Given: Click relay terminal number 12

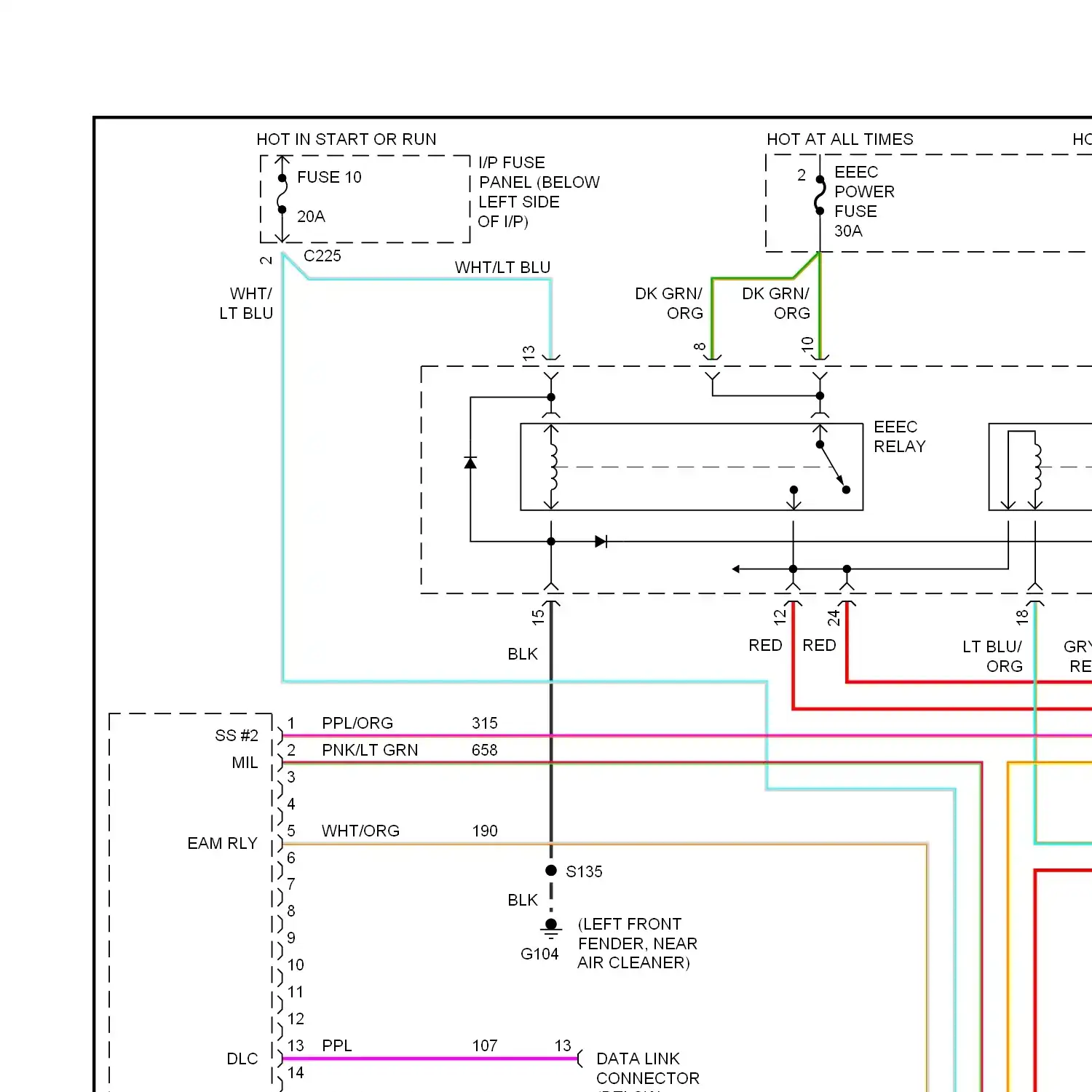Looking at the screenshot, I should pos(780,617).
